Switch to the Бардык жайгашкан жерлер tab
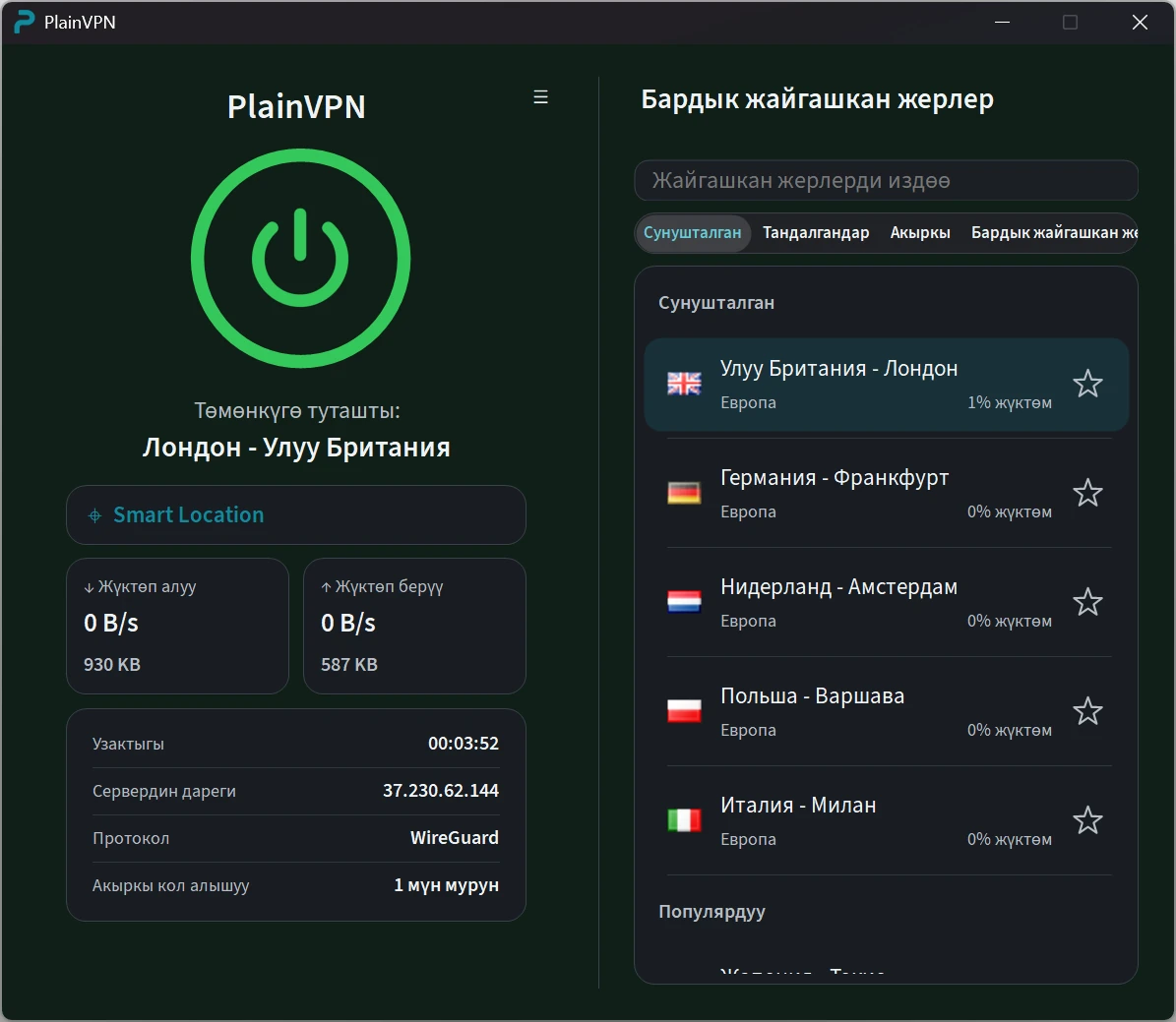The height and width of the screenshot is (1022, 1176). 1054,232
